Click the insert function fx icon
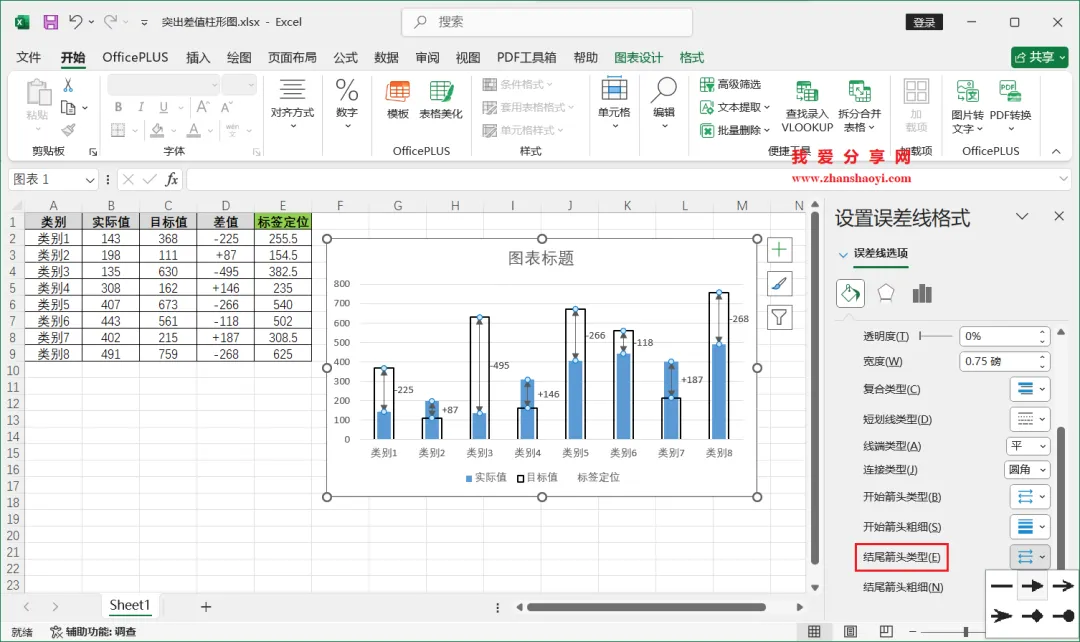Viewport: 1080px width, 642px height. (x=172, y=180)
